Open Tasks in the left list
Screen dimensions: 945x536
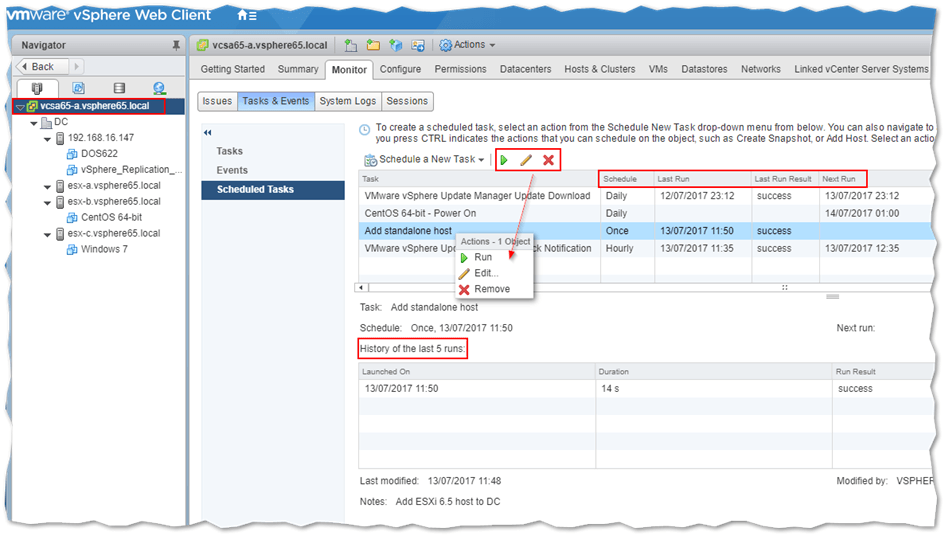pos(230,151)
